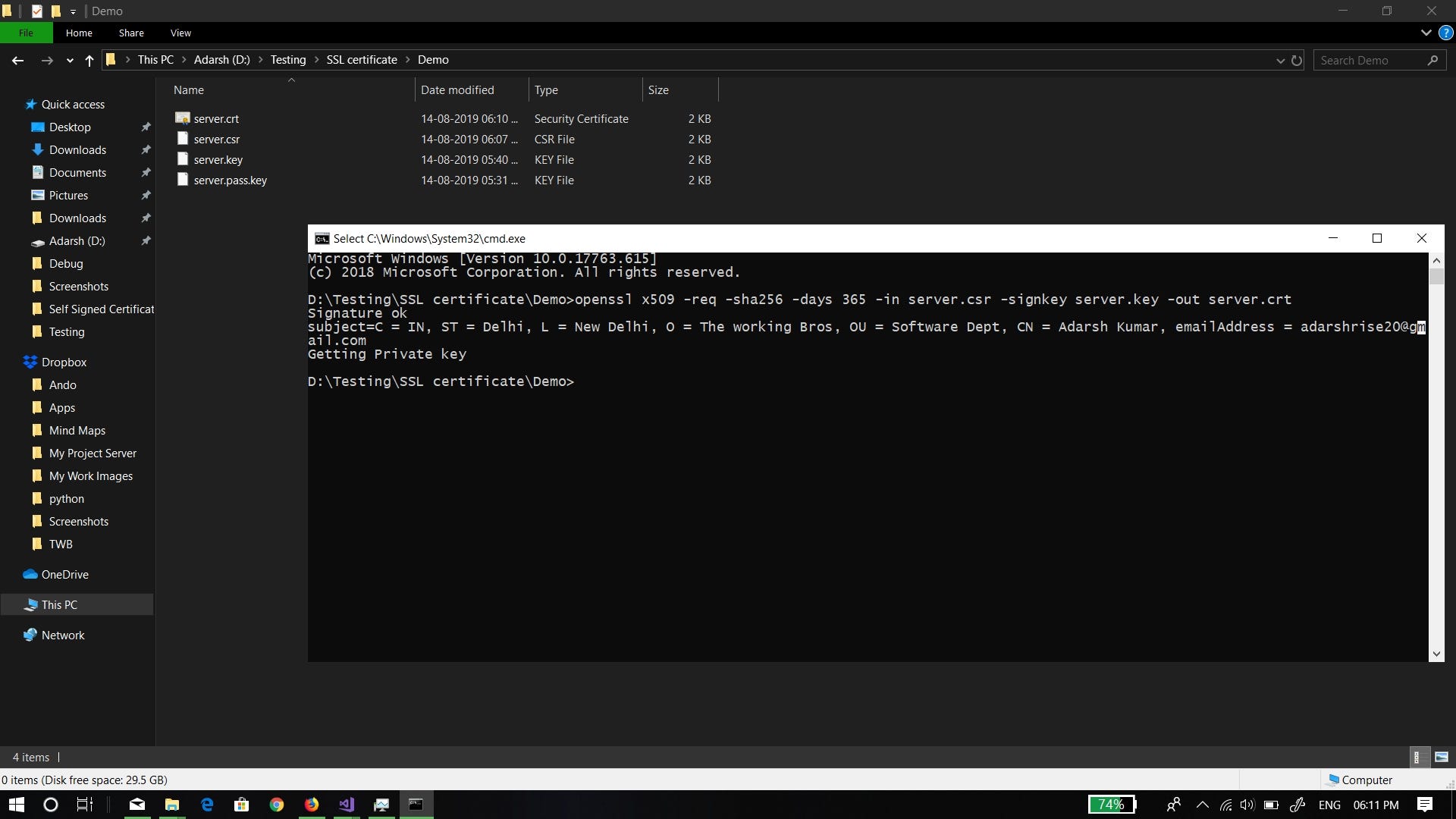Refresh the folder using the address bar icon
Screen dimensions: 1456x819
coord(1297,61)
